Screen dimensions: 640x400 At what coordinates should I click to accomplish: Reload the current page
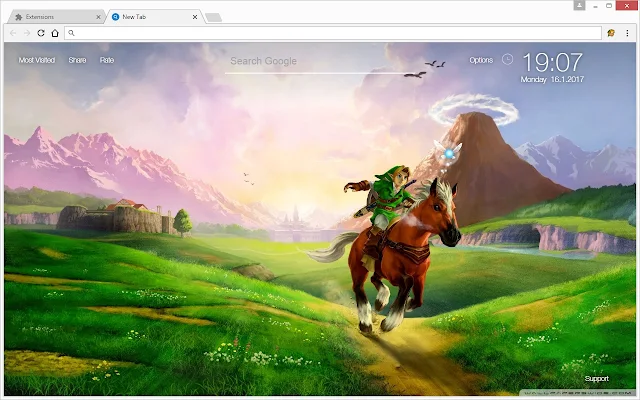point(41,33)
